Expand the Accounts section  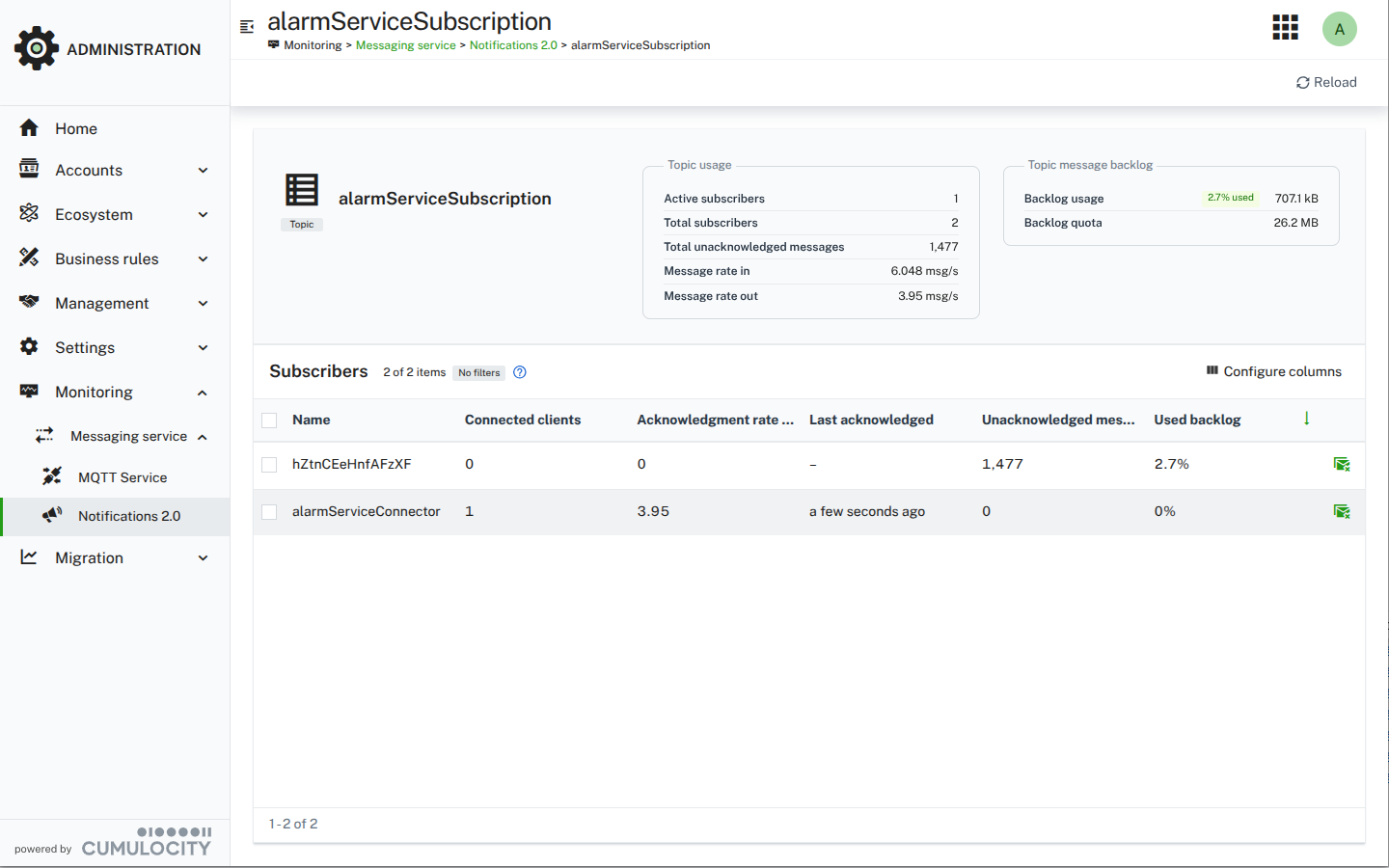point(202,170)
